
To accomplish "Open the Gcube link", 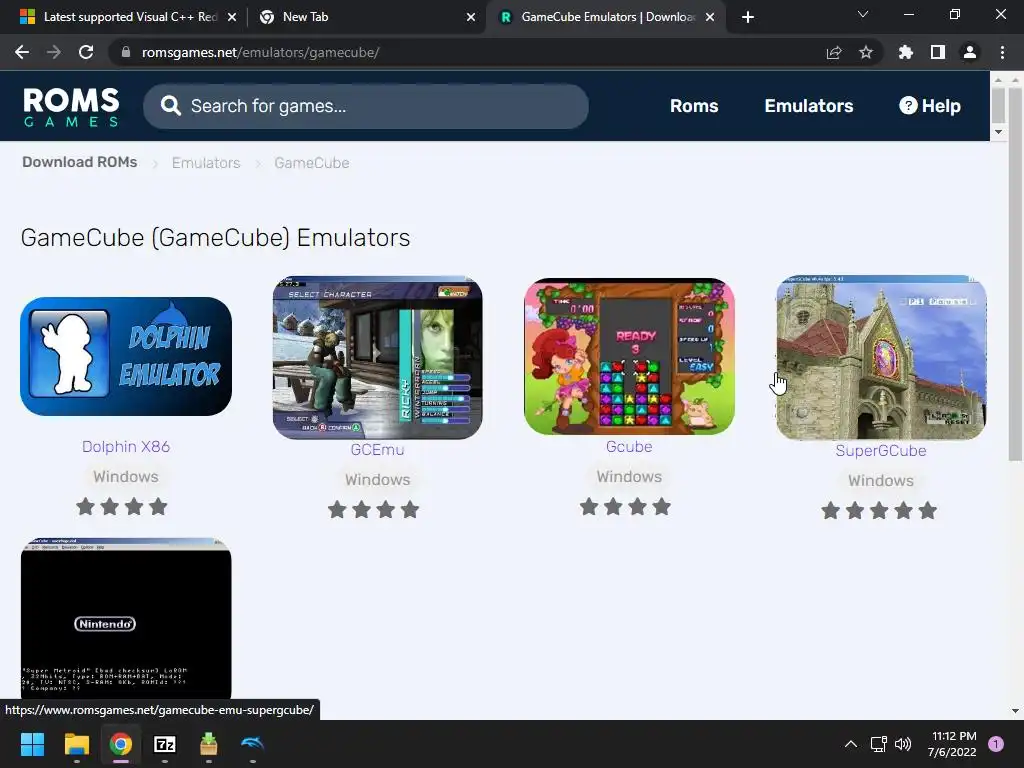I will point(629,447).
